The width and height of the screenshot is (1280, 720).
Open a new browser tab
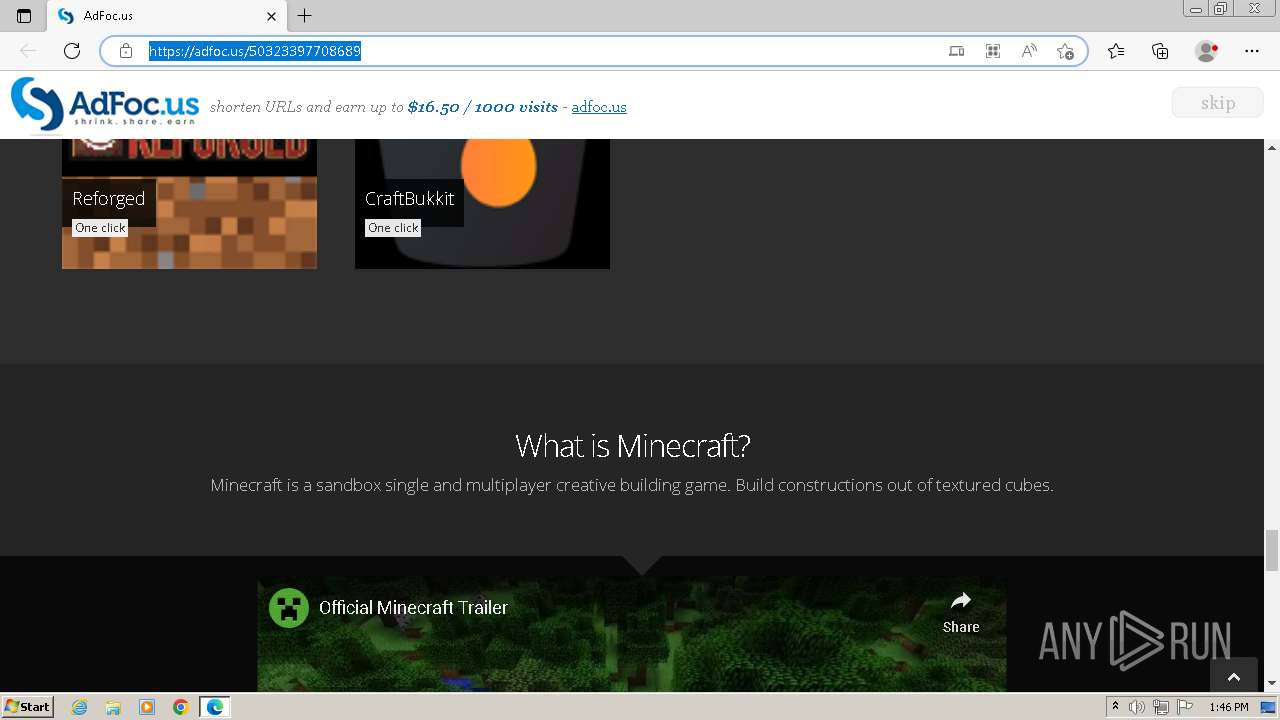[x=305, y=16]
